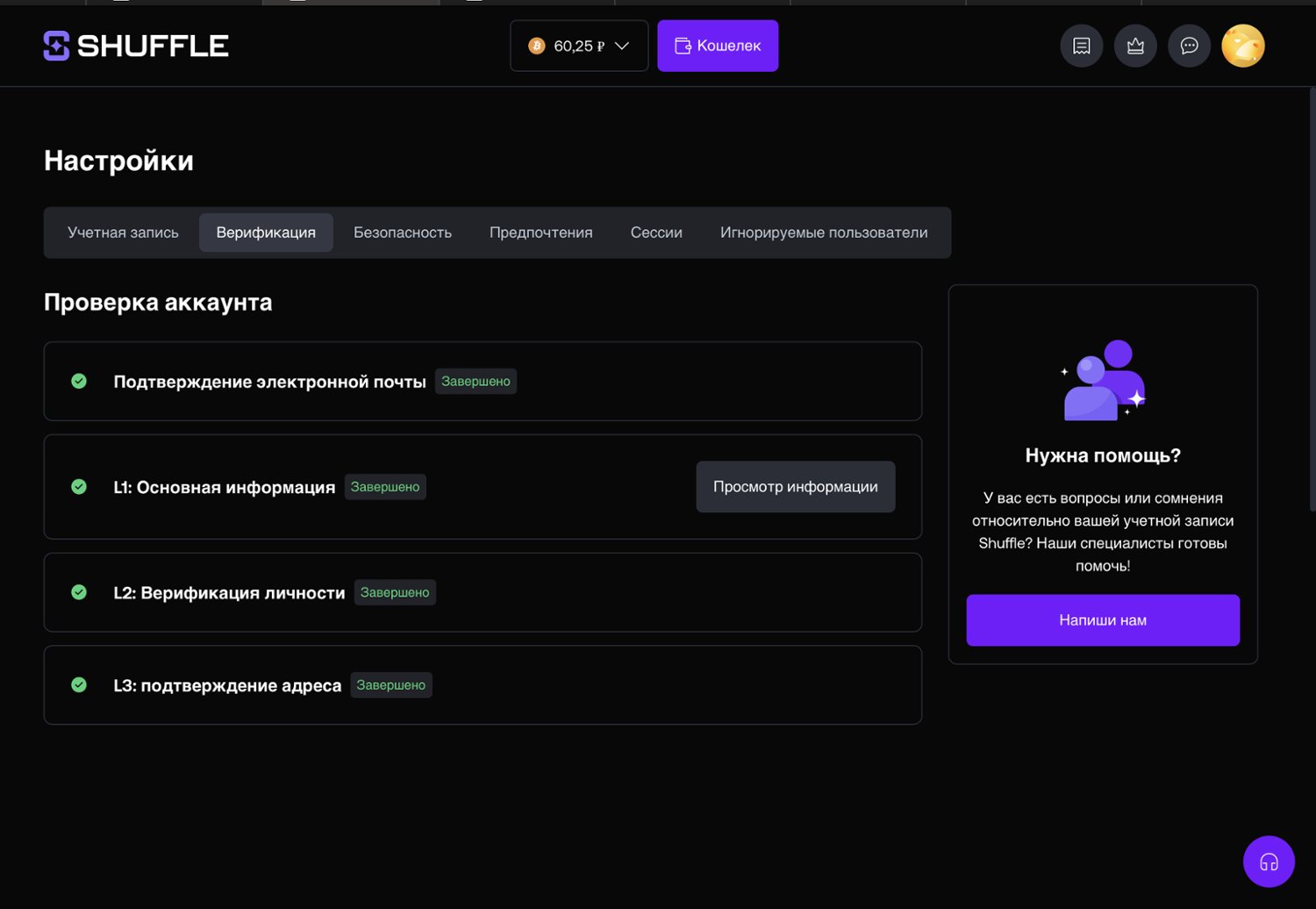Click the Shuffle logo in the header
Screen dimensions: 1316x909
tap(136, 46)
